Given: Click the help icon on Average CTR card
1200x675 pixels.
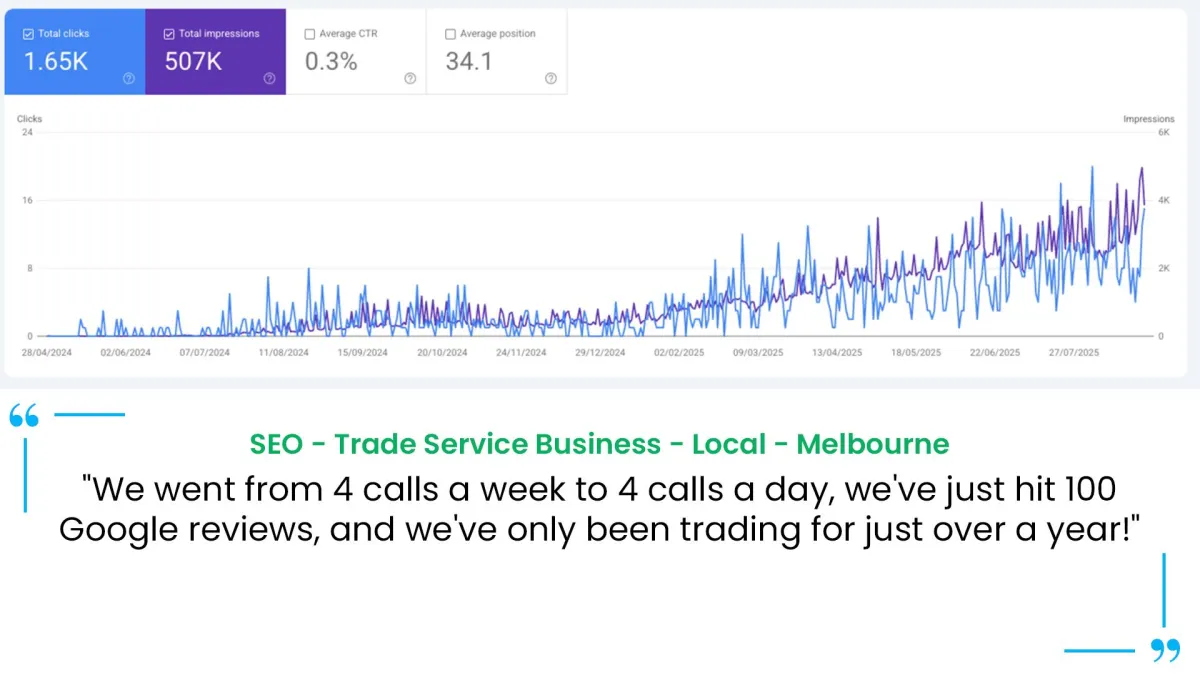Looking at the screenshot, I should point(410,79).
